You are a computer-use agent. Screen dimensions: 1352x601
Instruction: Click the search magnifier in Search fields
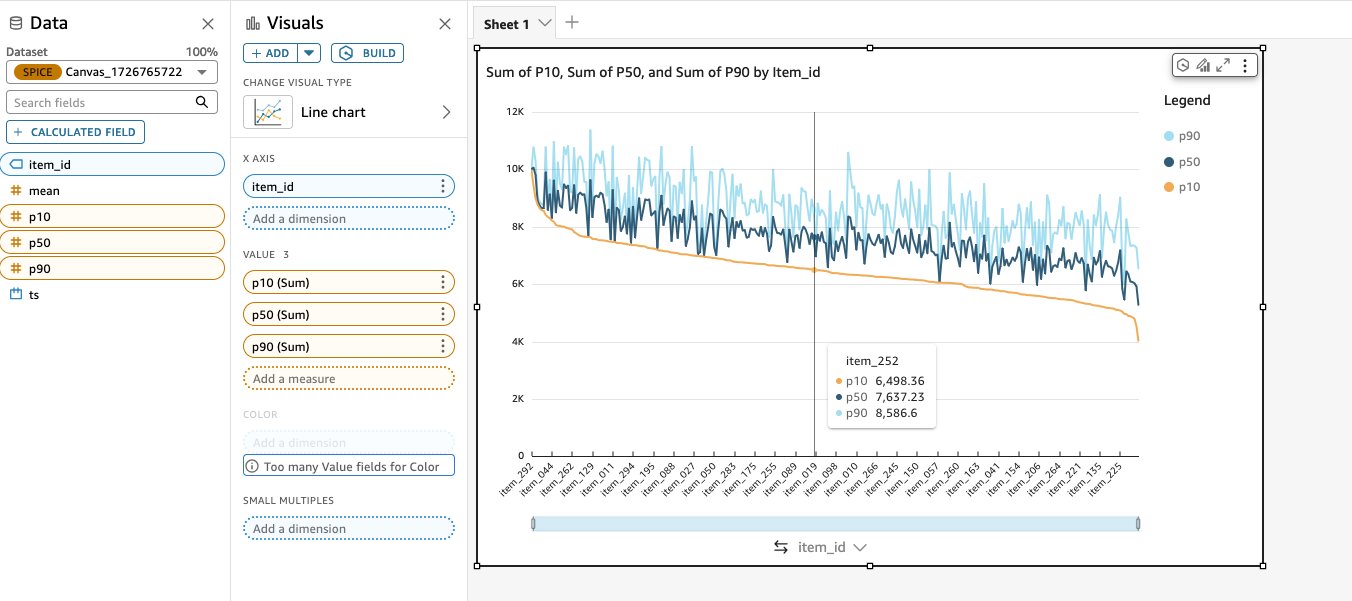[x=201, y=102]
